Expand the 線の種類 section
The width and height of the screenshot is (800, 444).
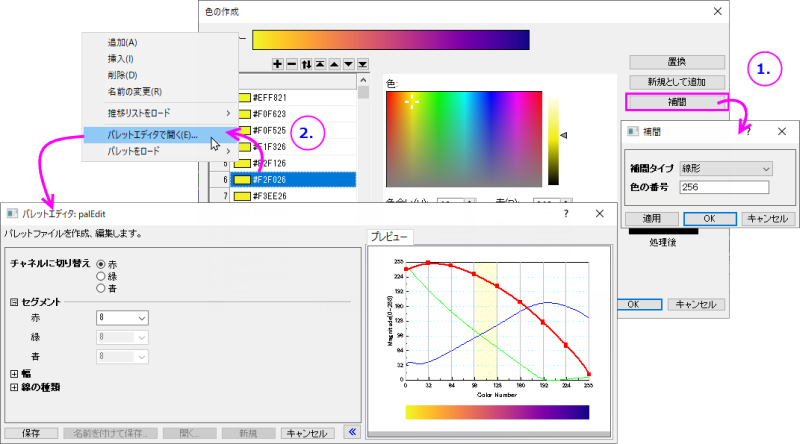click(x=14, y=387)
